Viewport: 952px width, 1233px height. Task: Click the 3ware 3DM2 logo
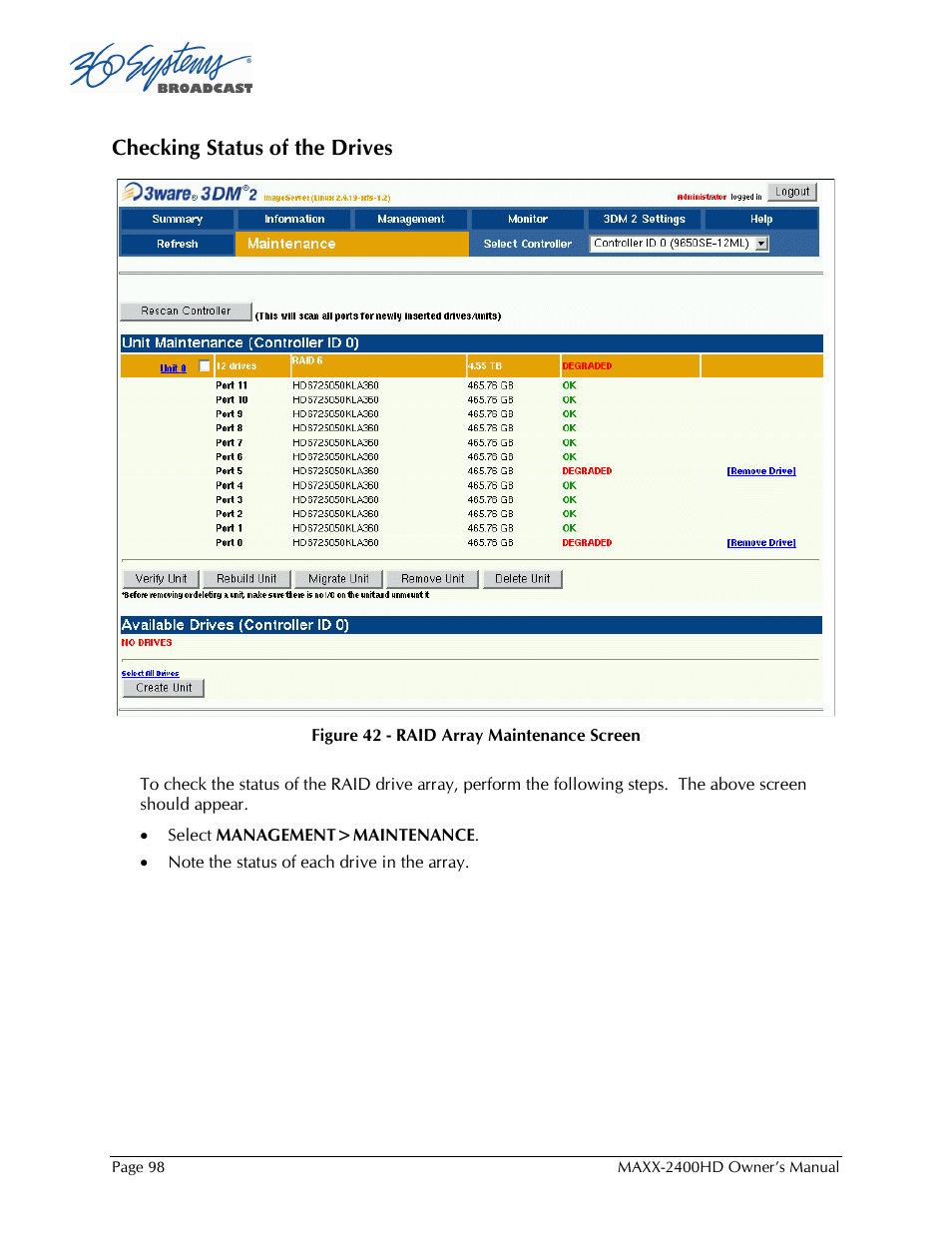[x=190, y=193]
